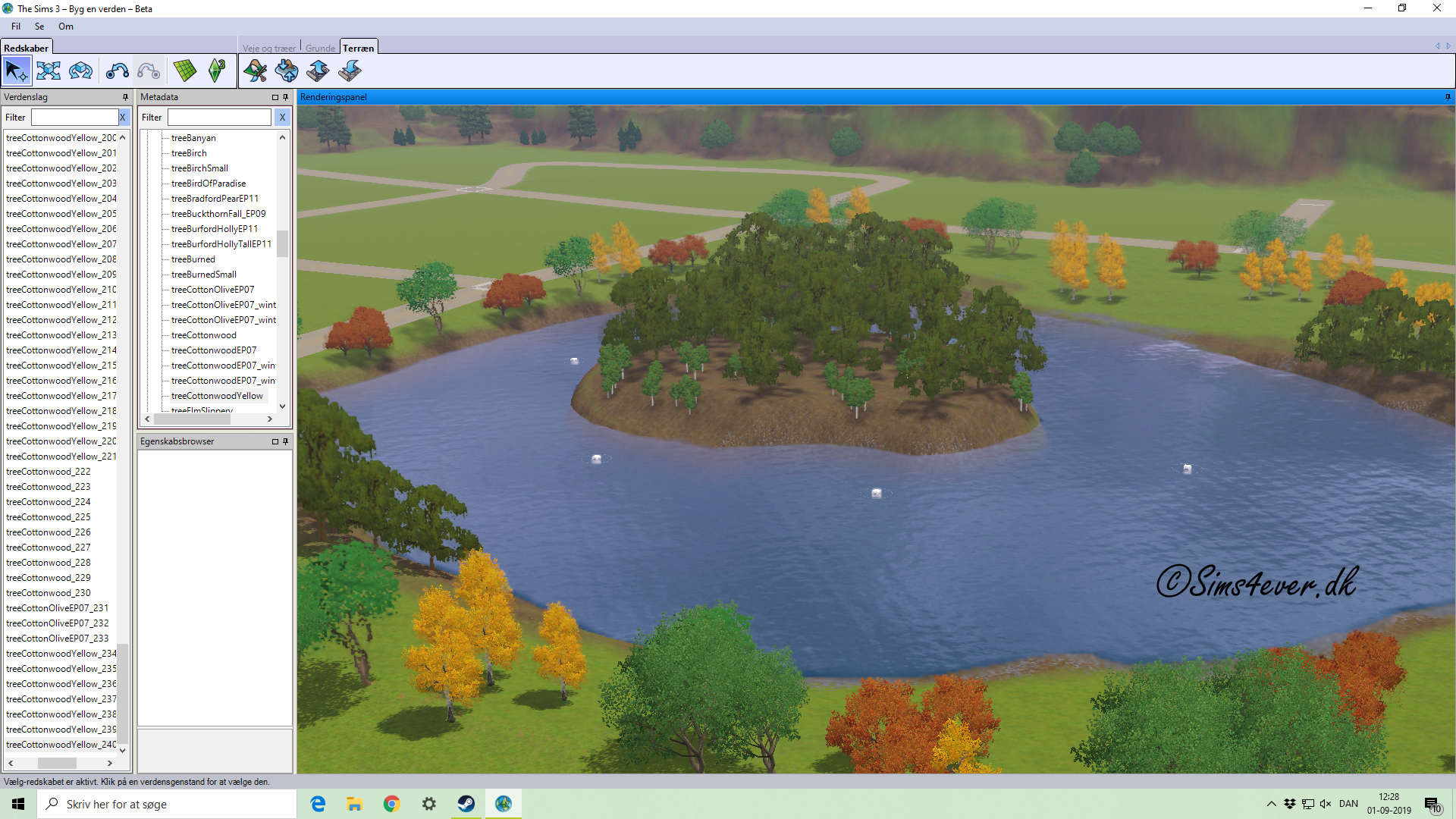
Task: Clear the Verdenslag filter with X
Action: (123, 118)
